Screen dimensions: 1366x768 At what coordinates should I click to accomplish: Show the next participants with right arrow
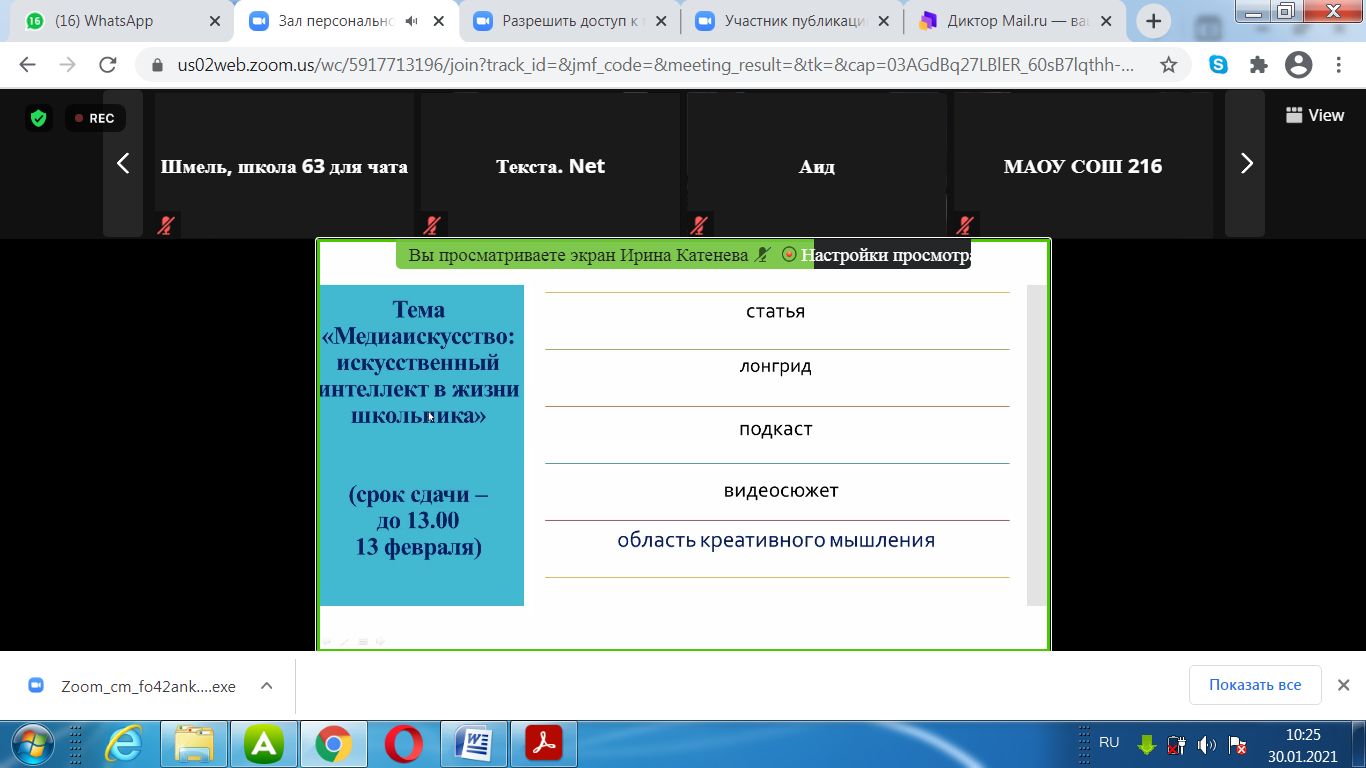pyautogui.click(x=1246, y=164)
